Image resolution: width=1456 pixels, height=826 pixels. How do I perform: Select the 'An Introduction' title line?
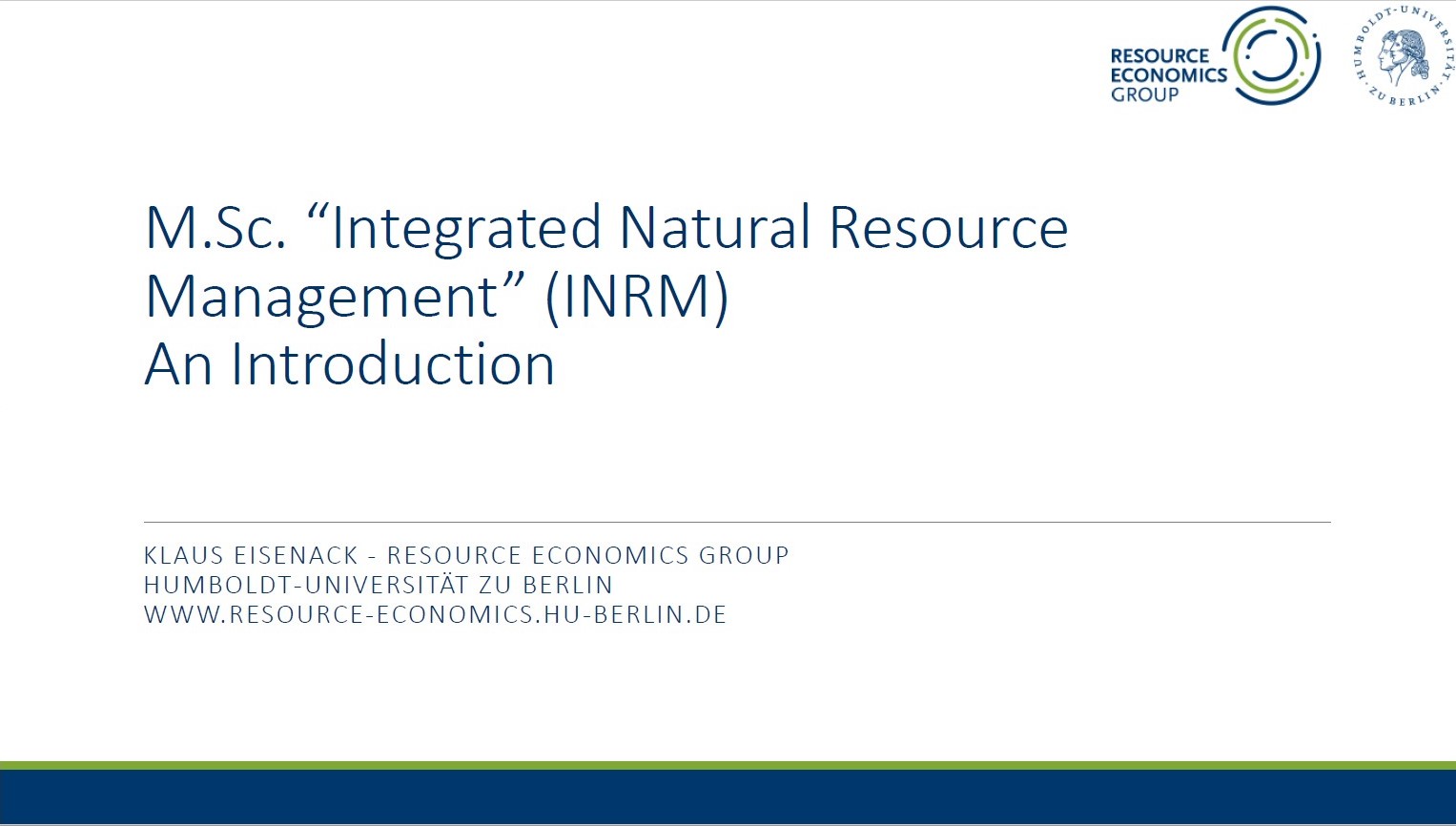[349, 364]
